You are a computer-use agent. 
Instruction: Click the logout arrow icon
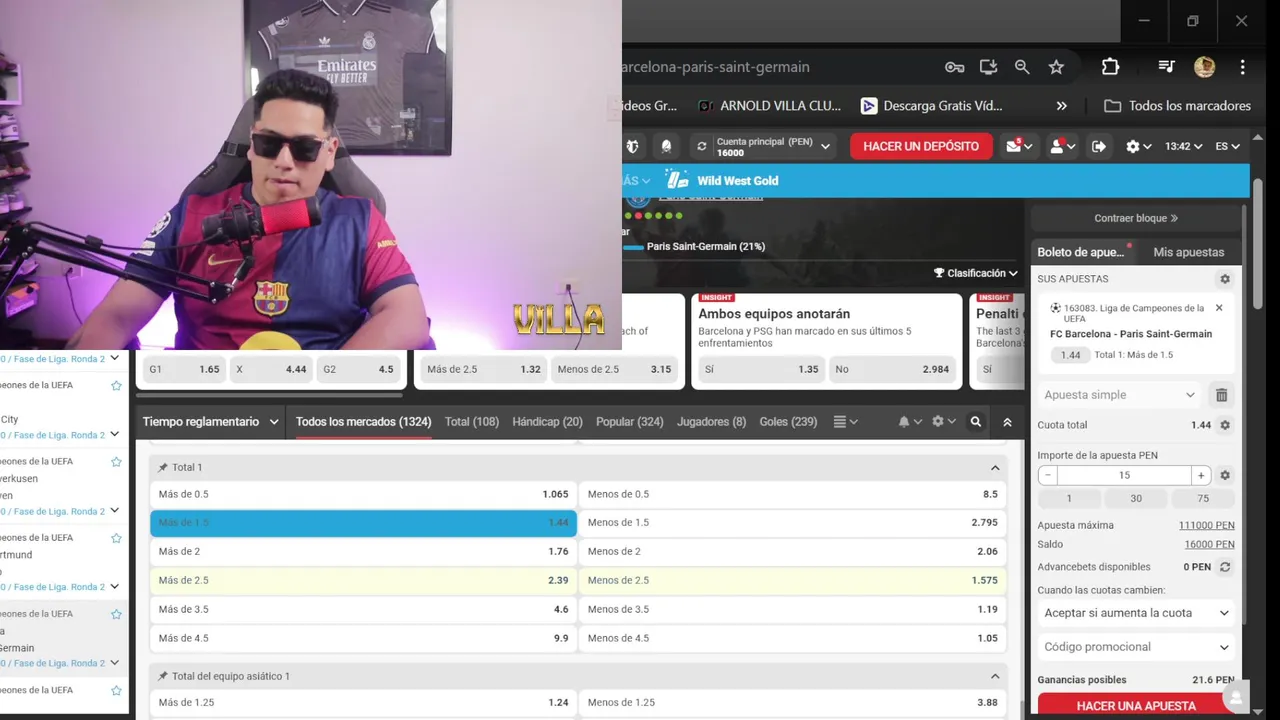[x=1099, y=146]
